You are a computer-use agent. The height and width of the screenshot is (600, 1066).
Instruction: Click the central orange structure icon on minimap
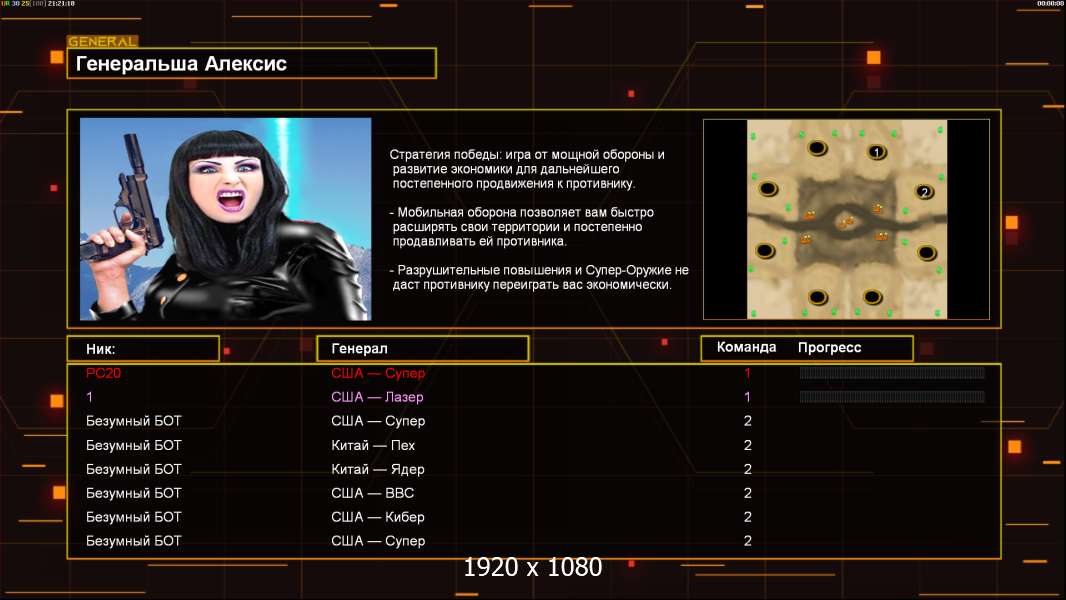[x=846, y=222]
